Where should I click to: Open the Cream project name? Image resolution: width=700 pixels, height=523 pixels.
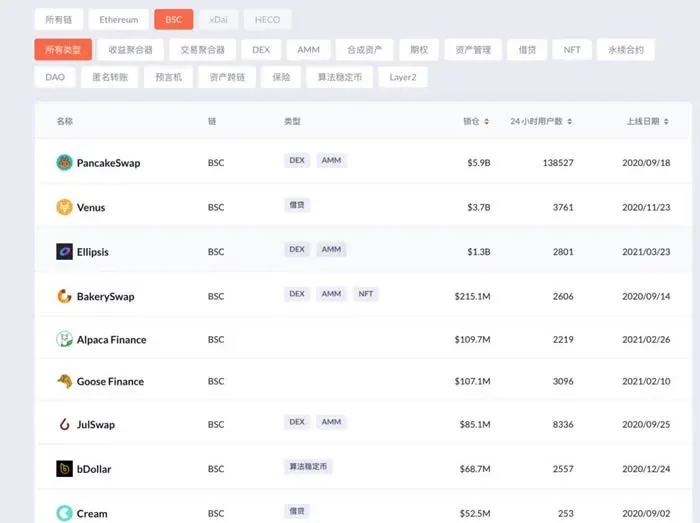tap(92, 514)
